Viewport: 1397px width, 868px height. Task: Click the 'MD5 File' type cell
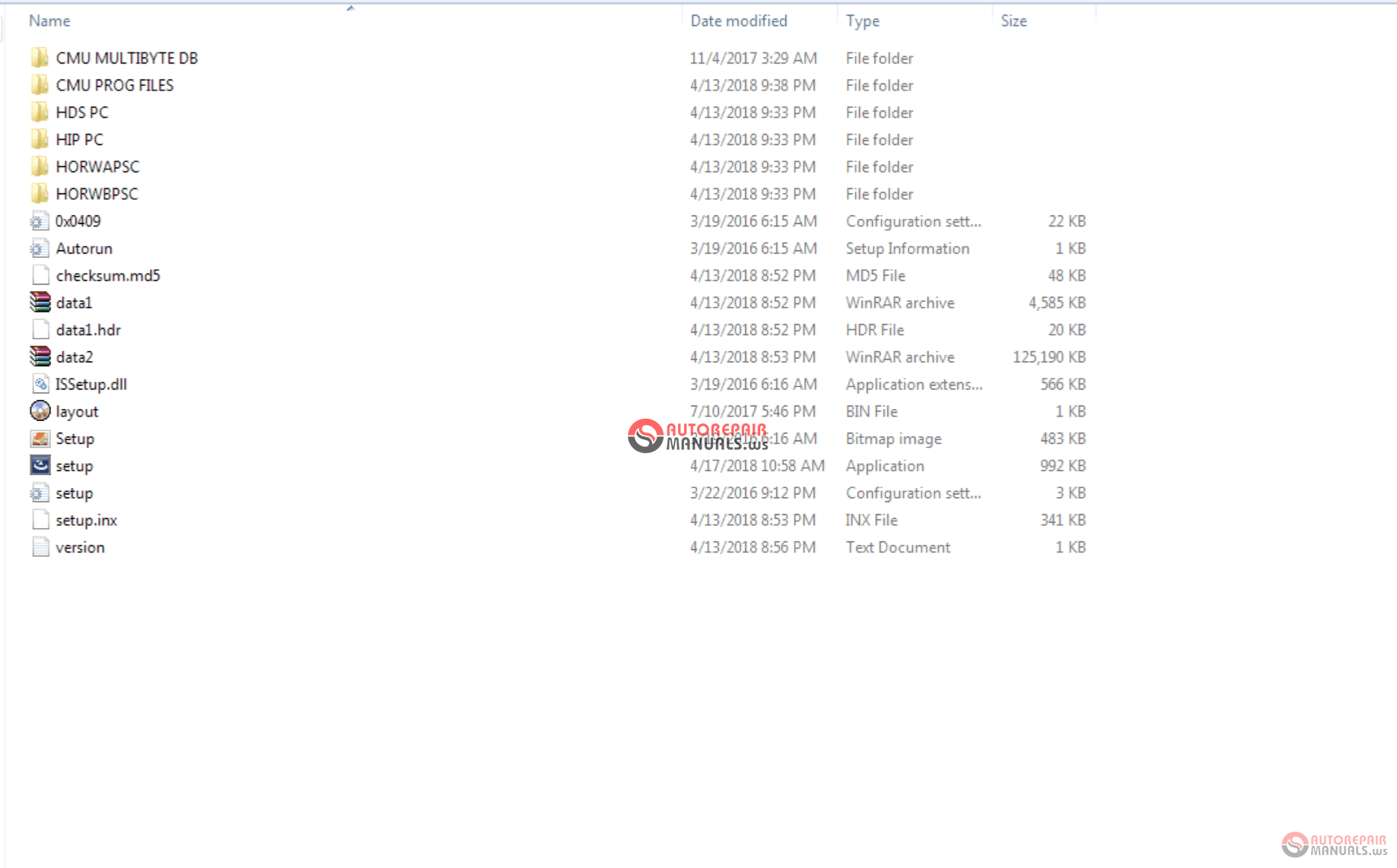pyautogui.click(x=876, y=275)
